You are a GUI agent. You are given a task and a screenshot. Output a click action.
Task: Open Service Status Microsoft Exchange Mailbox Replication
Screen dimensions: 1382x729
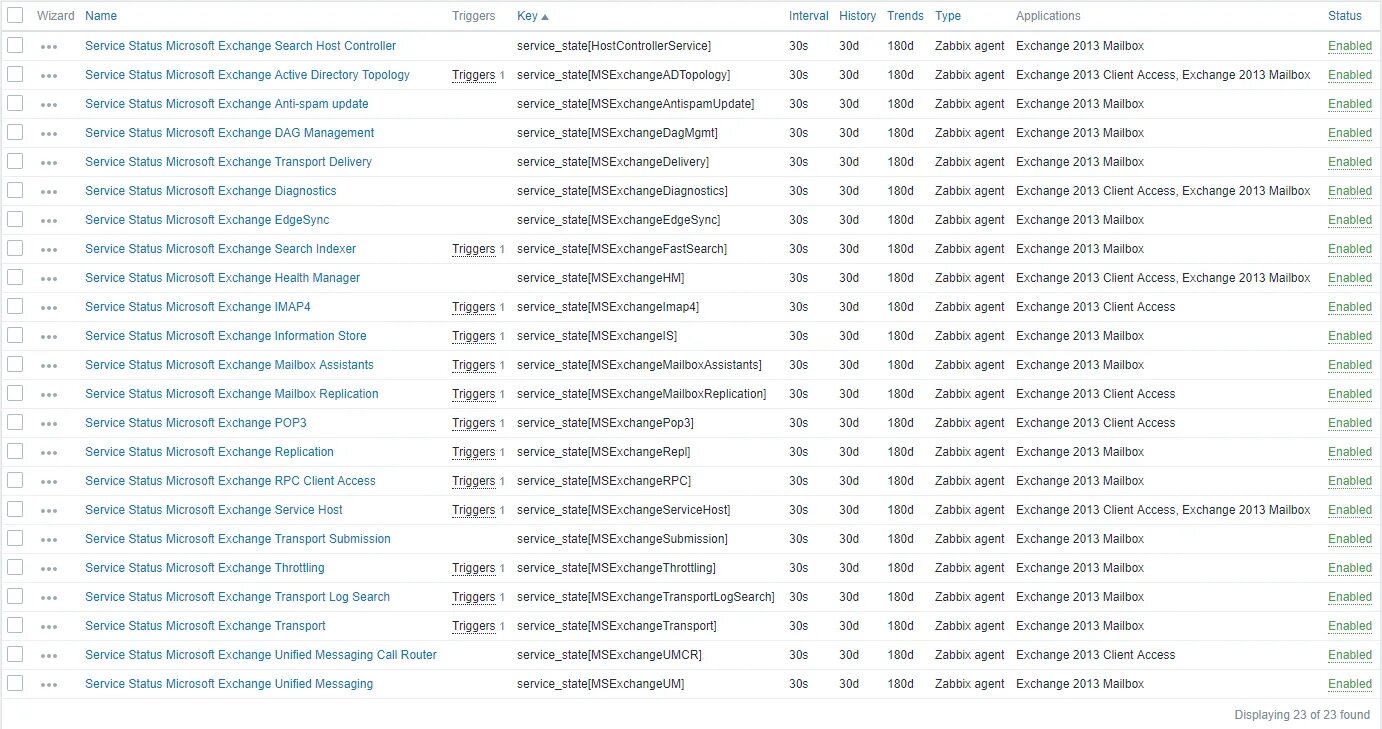pyautogui.click(x=232, y=394)
